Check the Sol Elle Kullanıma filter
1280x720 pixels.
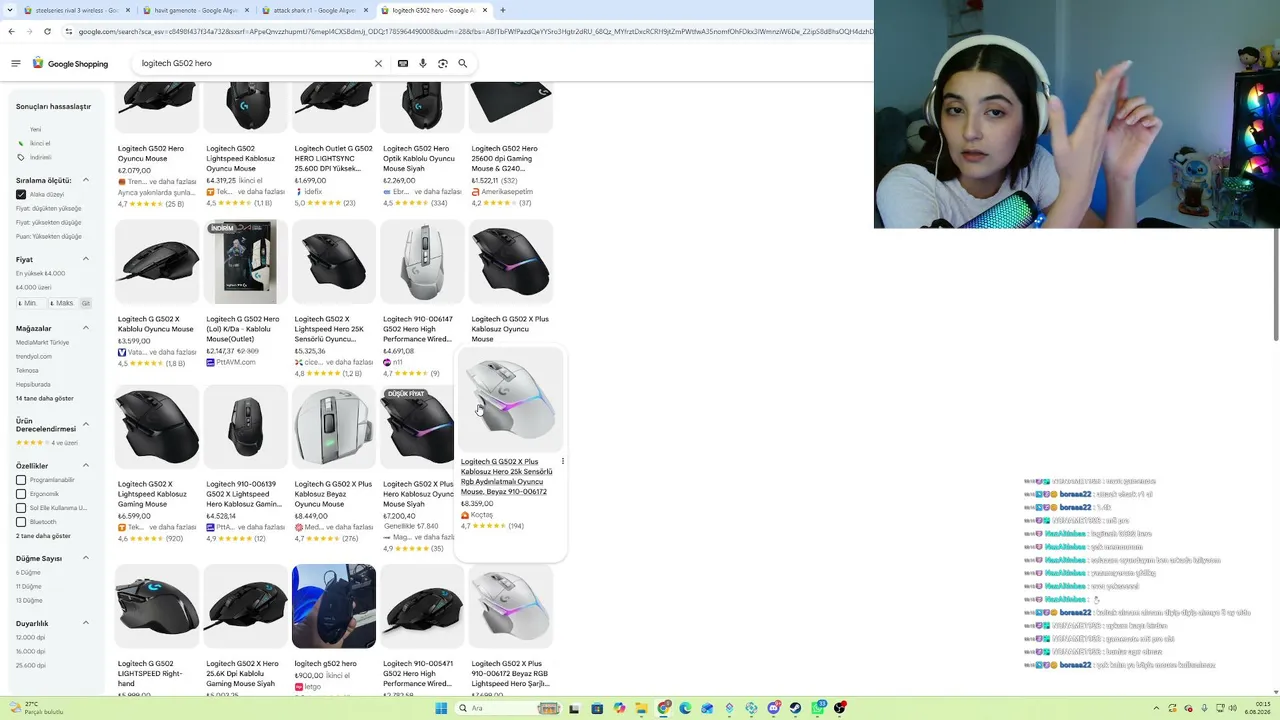[x=21, y=508]
